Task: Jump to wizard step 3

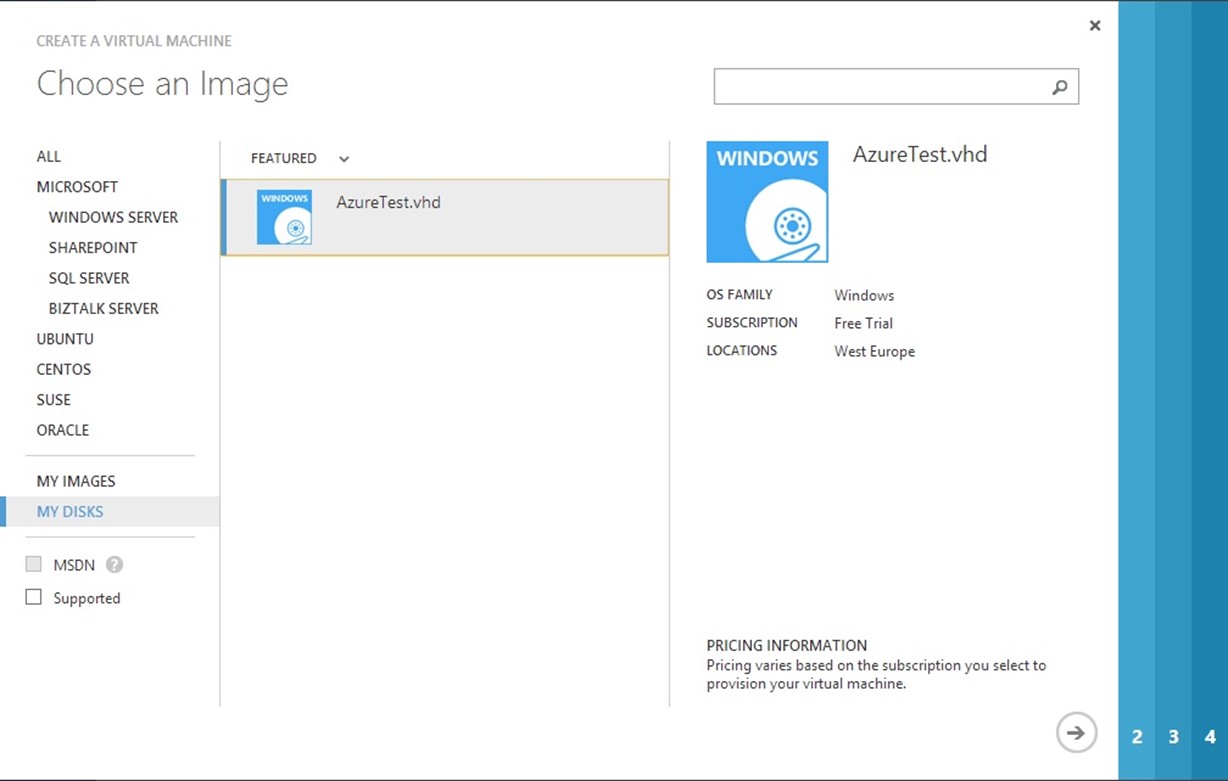Action: click(1173, 737)
